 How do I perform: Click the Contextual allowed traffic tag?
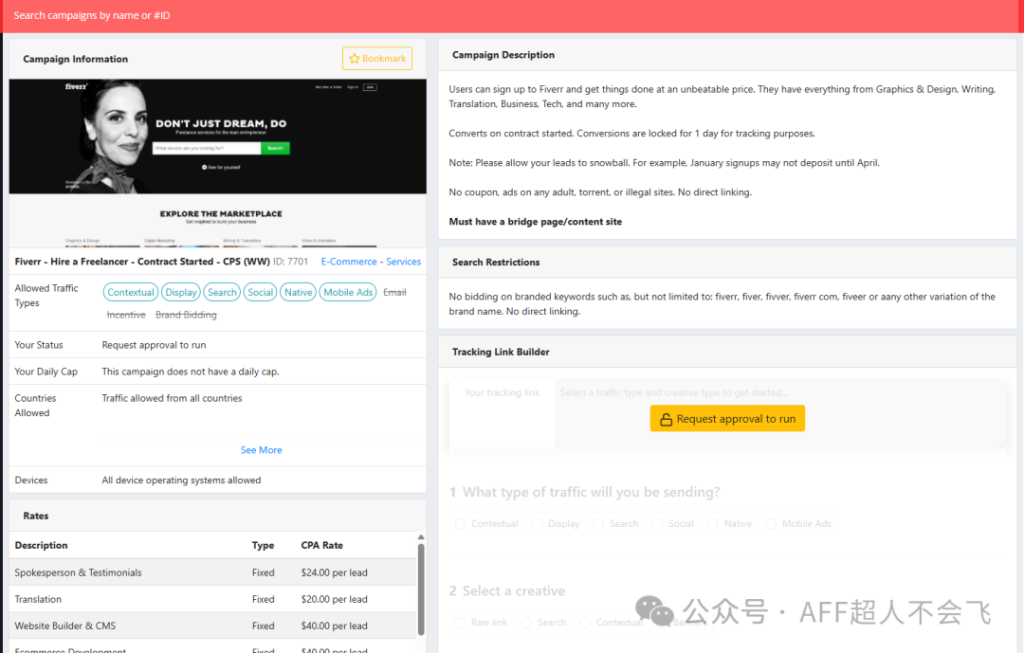point(131,292)
